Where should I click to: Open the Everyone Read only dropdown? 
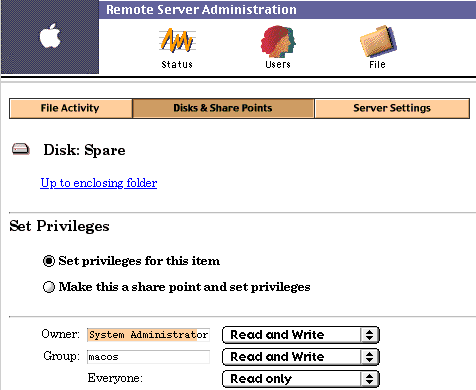click(301, 379)
